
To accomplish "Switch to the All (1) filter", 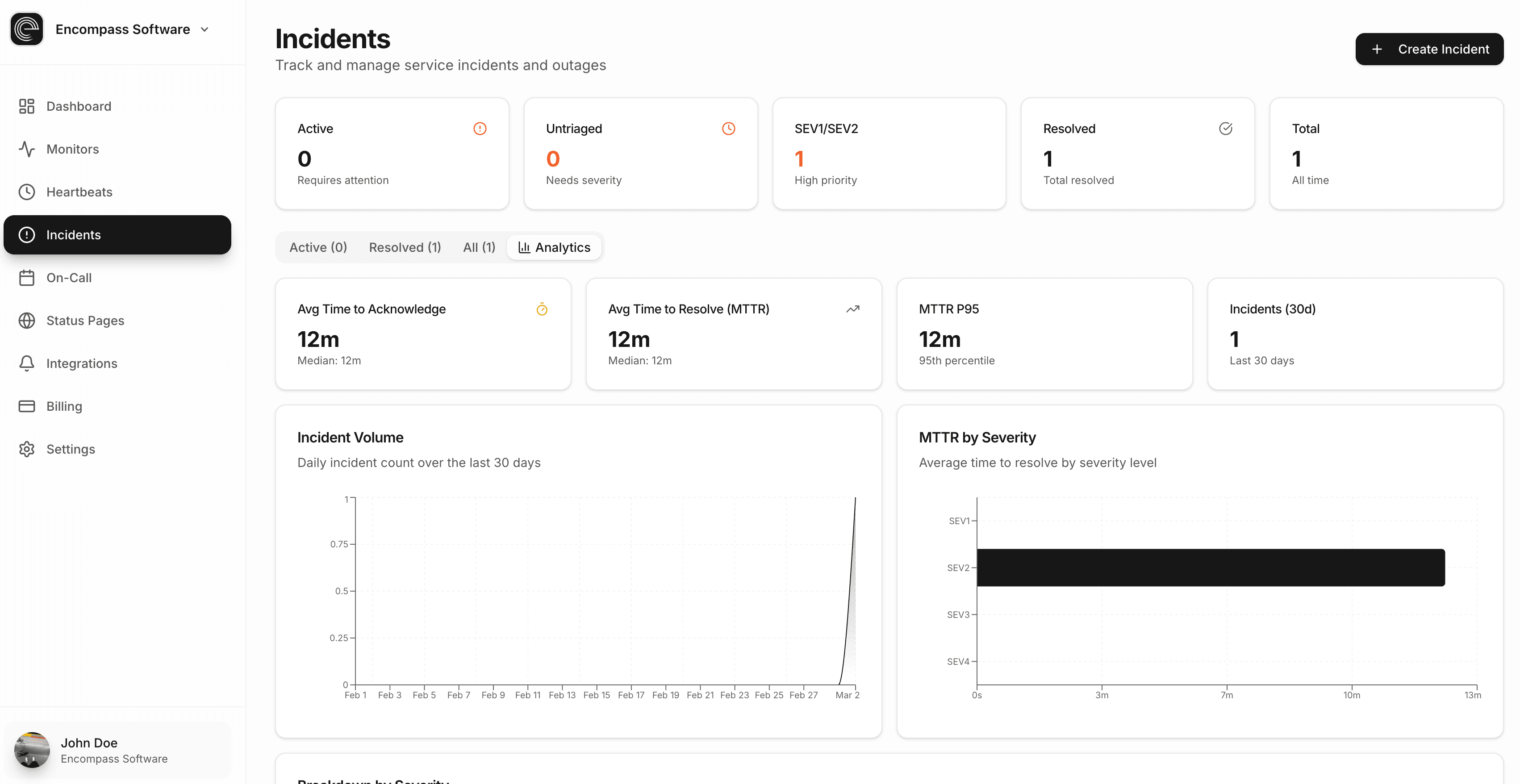I will click(479, 247).
